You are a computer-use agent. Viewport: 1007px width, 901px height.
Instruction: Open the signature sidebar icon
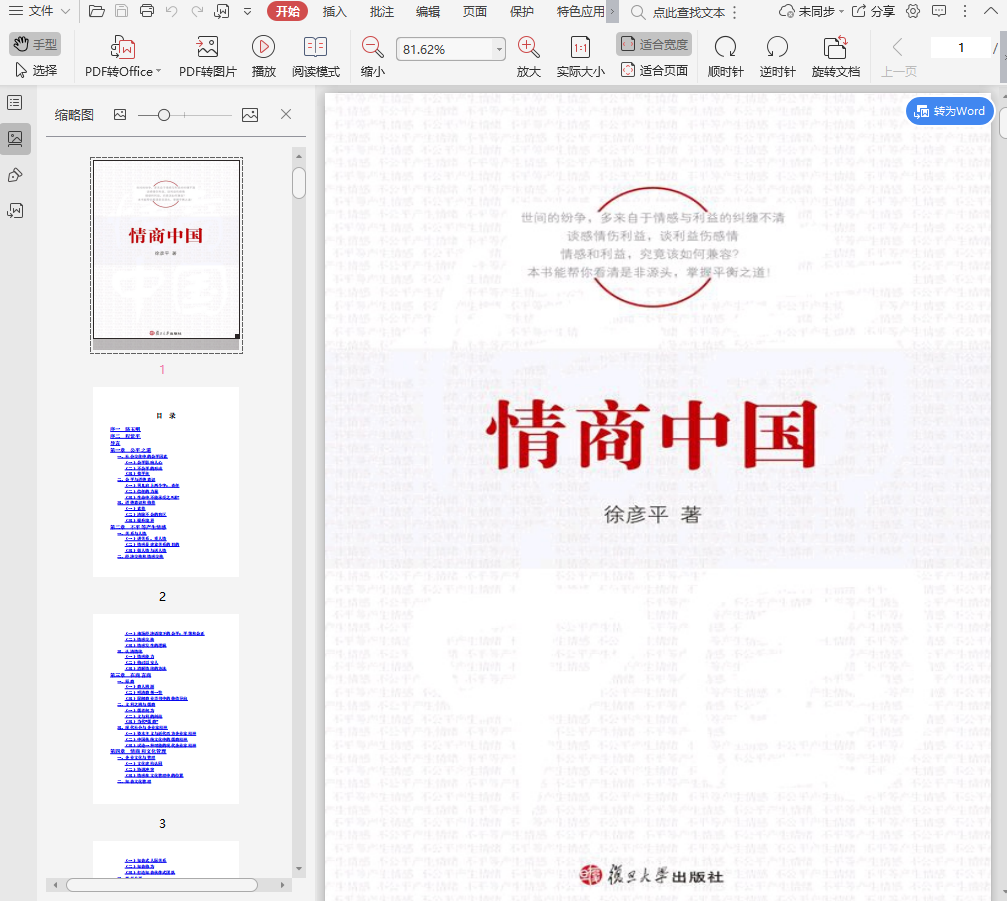coord(15,211)
